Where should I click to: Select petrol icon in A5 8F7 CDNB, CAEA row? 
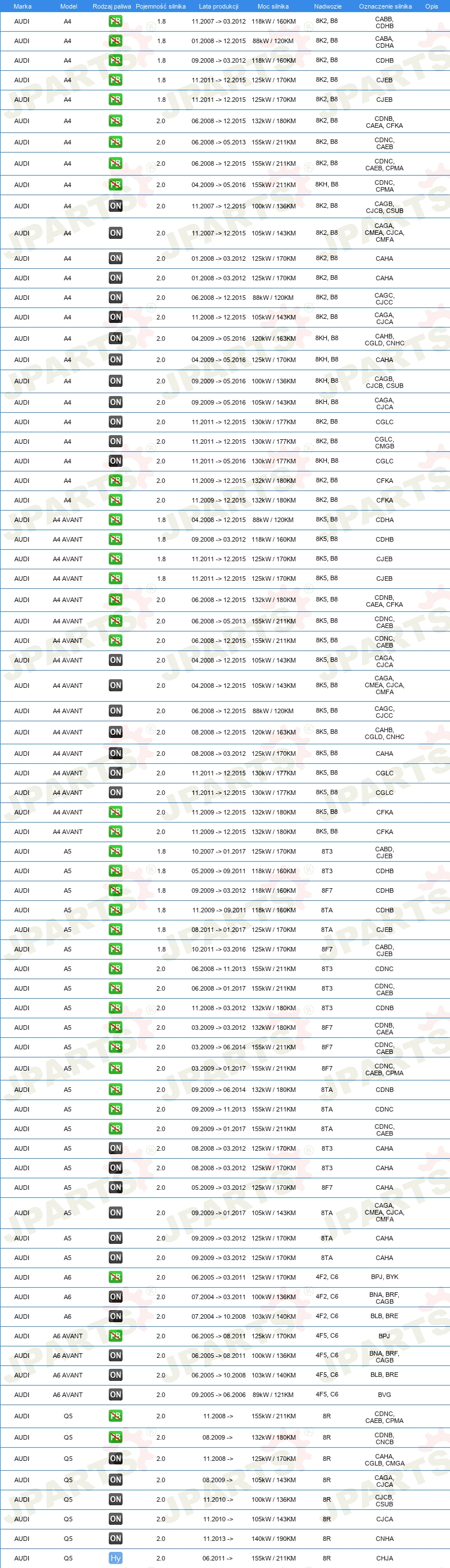click(116, 1027)
